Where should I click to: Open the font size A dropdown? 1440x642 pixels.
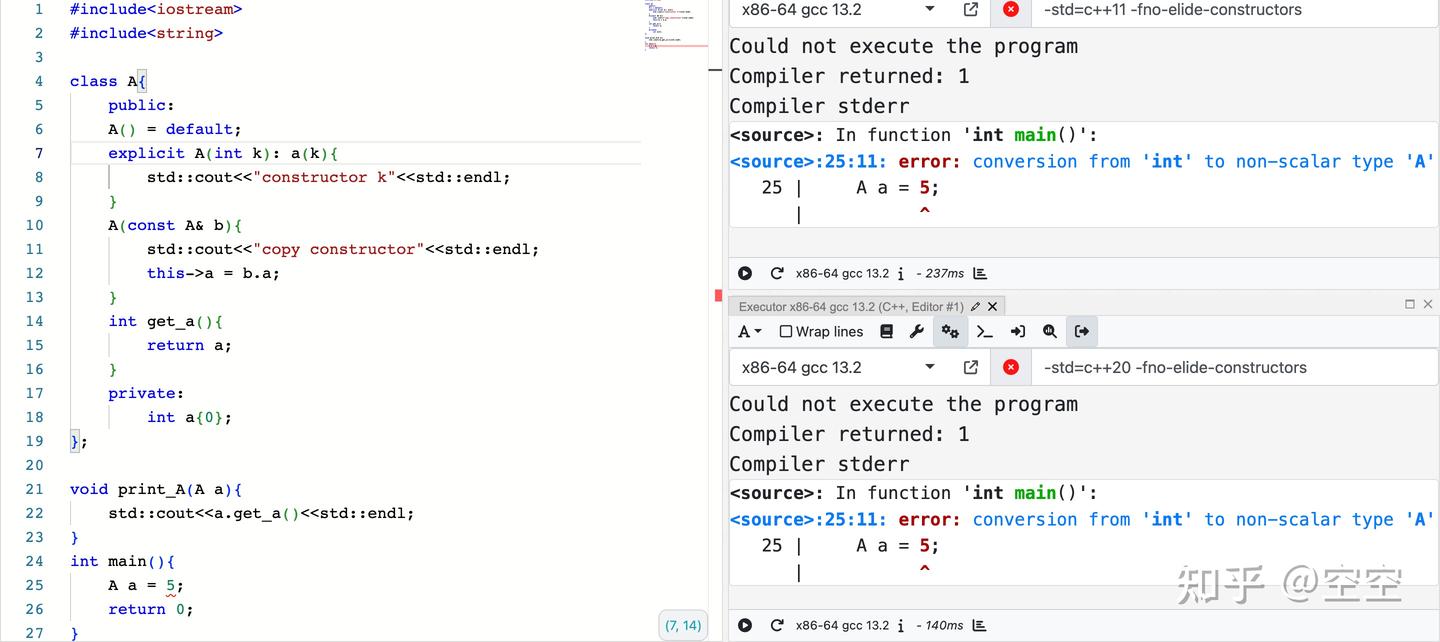coord(750,331)
